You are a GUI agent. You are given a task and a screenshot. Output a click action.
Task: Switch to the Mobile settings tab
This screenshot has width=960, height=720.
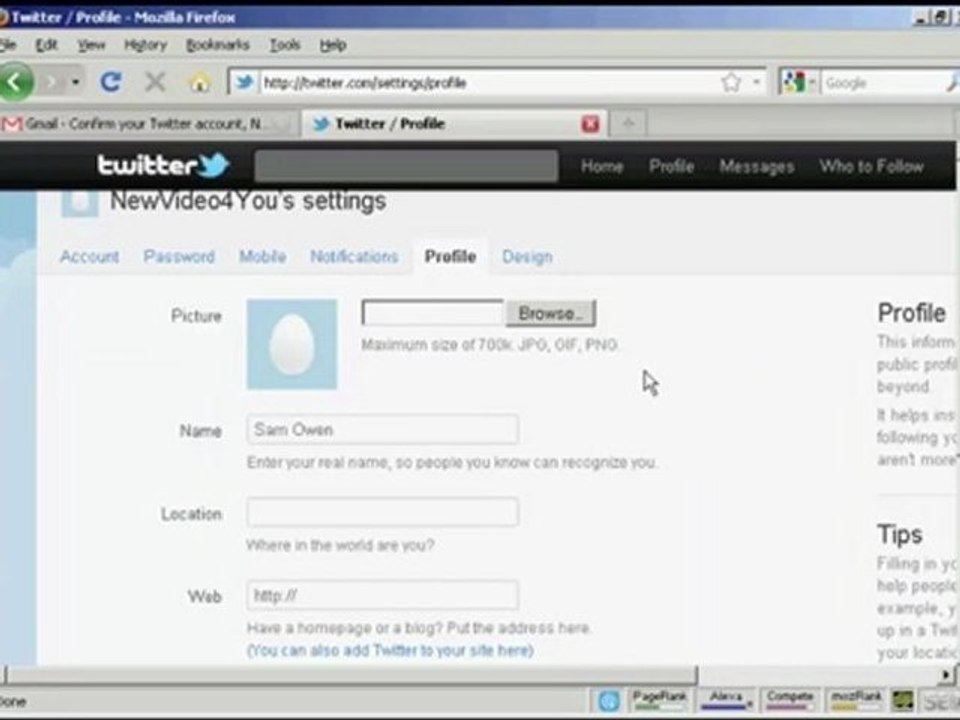pyautogui.click(x=263, y=257)
